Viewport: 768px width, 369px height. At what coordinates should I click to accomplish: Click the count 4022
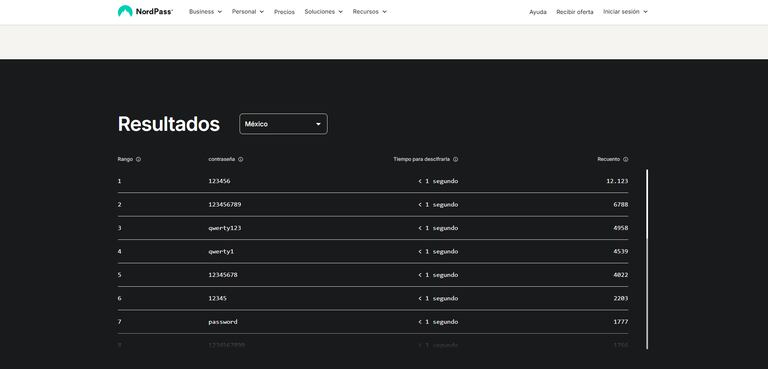click(621, 275)
